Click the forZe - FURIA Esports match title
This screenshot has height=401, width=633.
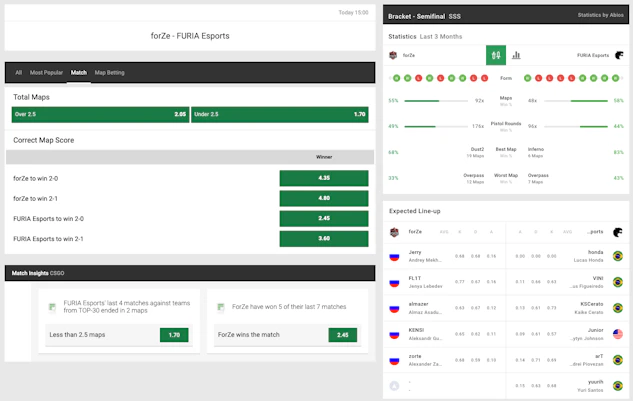pos(190,36)
